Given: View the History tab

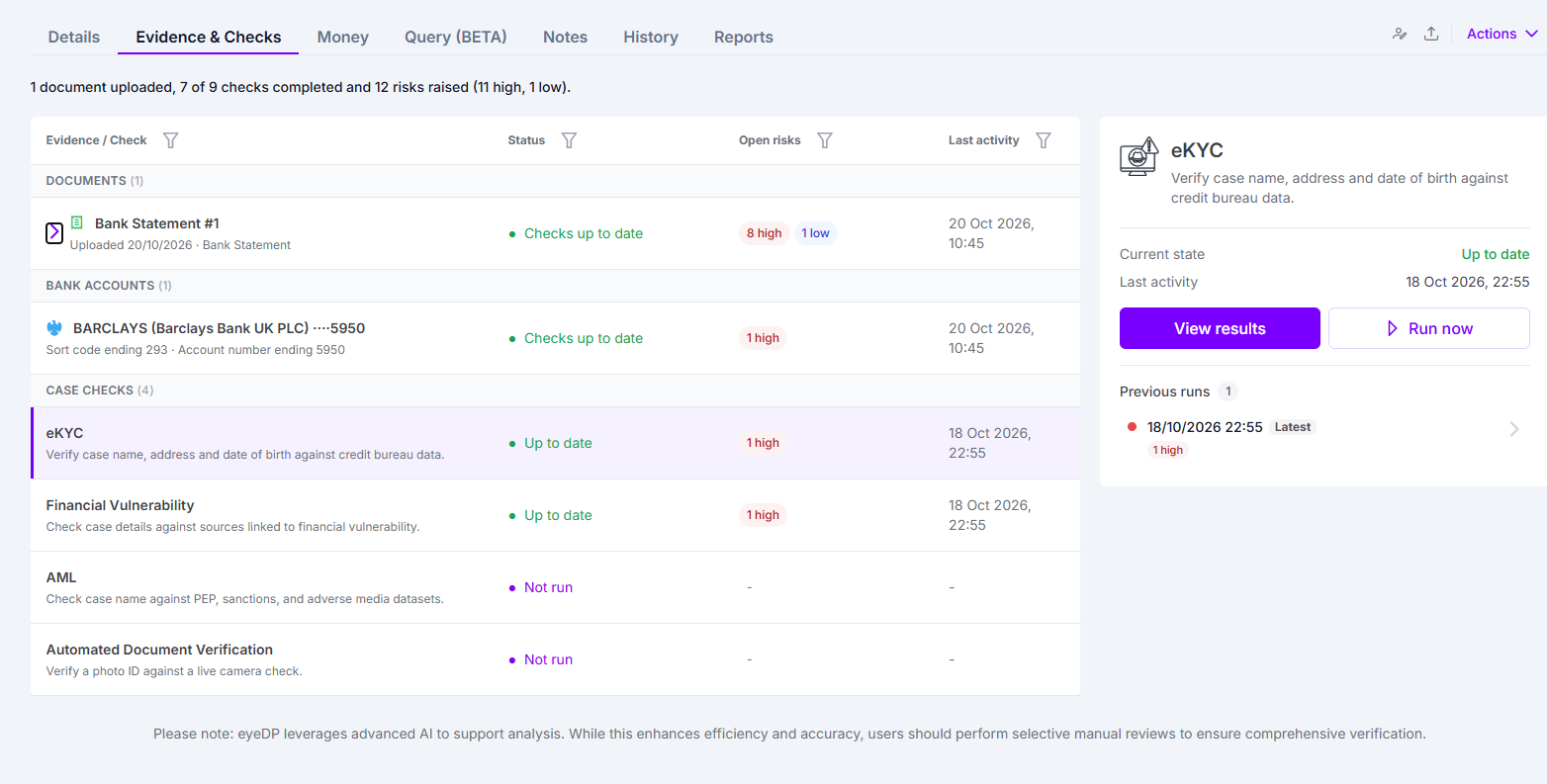Looking at the screenshot, I should coord(651,37).
